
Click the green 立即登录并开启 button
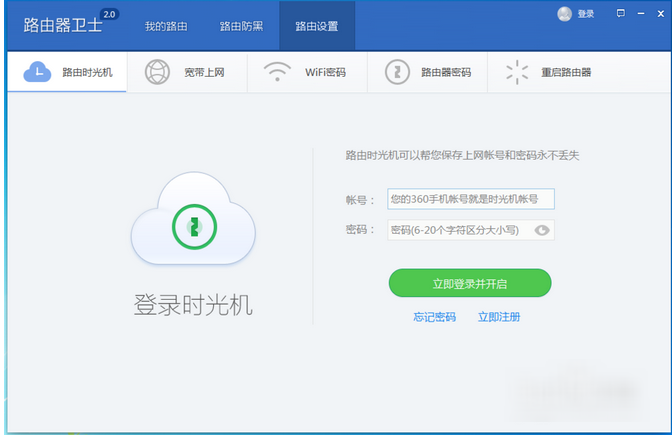(x=470, y=283)
